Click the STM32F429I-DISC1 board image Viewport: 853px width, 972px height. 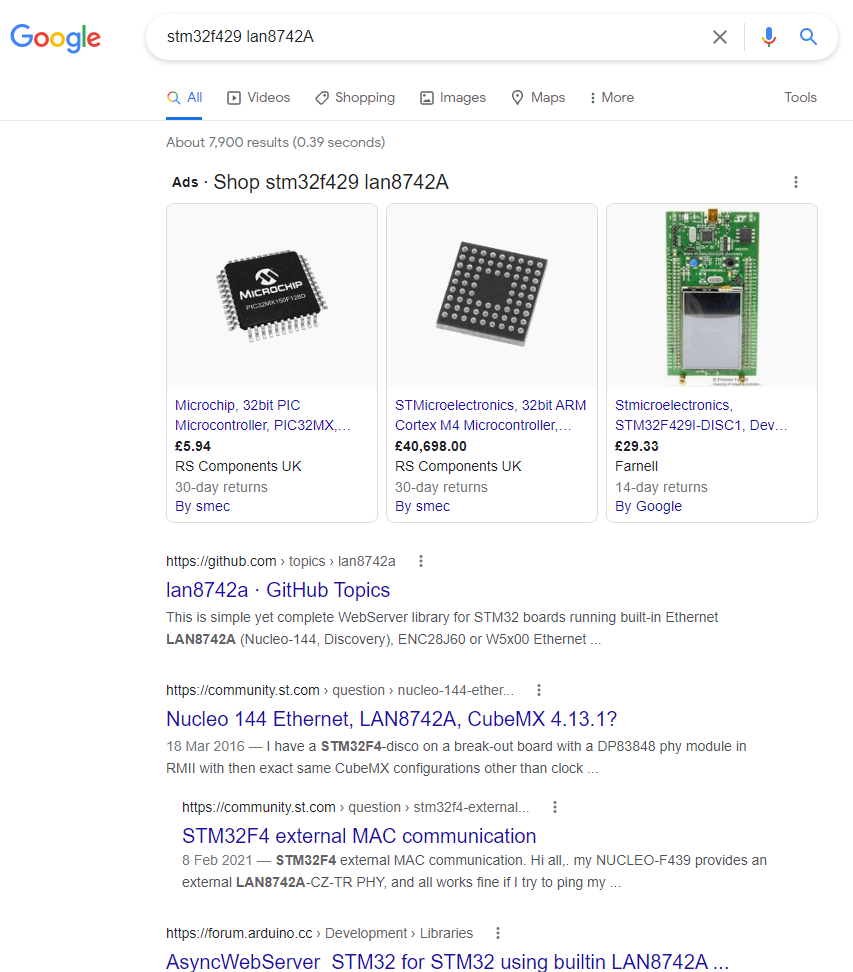click(712, 296)
